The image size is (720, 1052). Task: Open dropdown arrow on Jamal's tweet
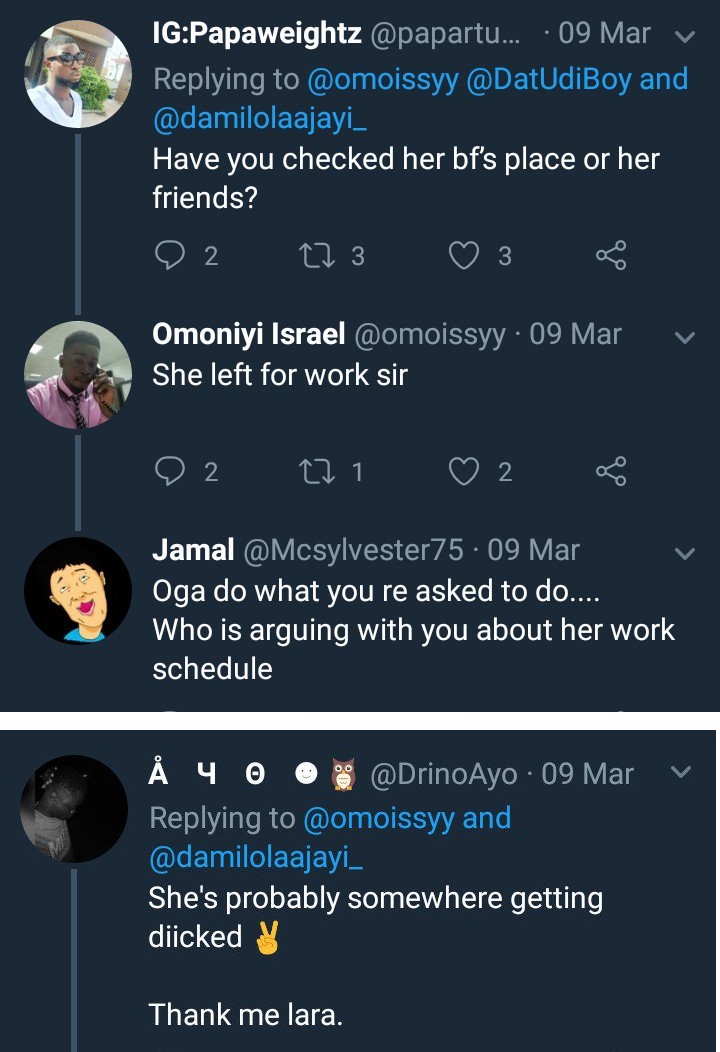click(x=685, y=553)
